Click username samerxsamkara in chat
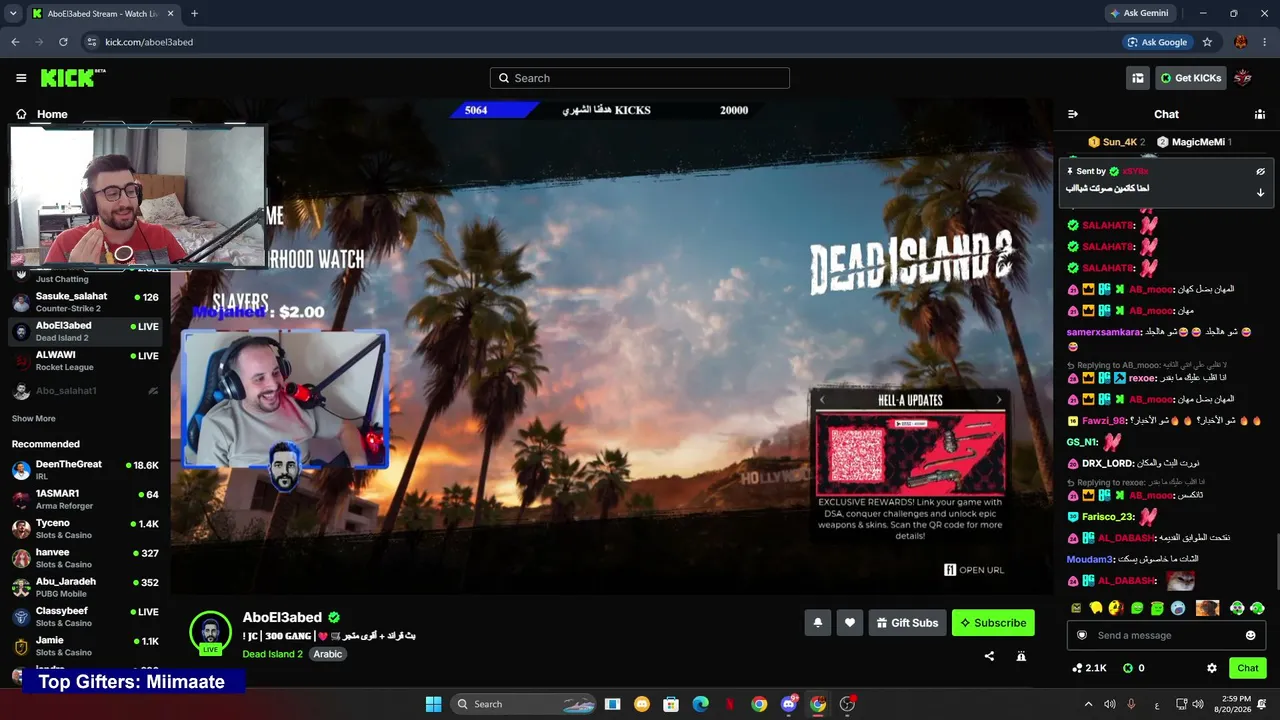This screenshot has width=1280, height=720. 1104,331
